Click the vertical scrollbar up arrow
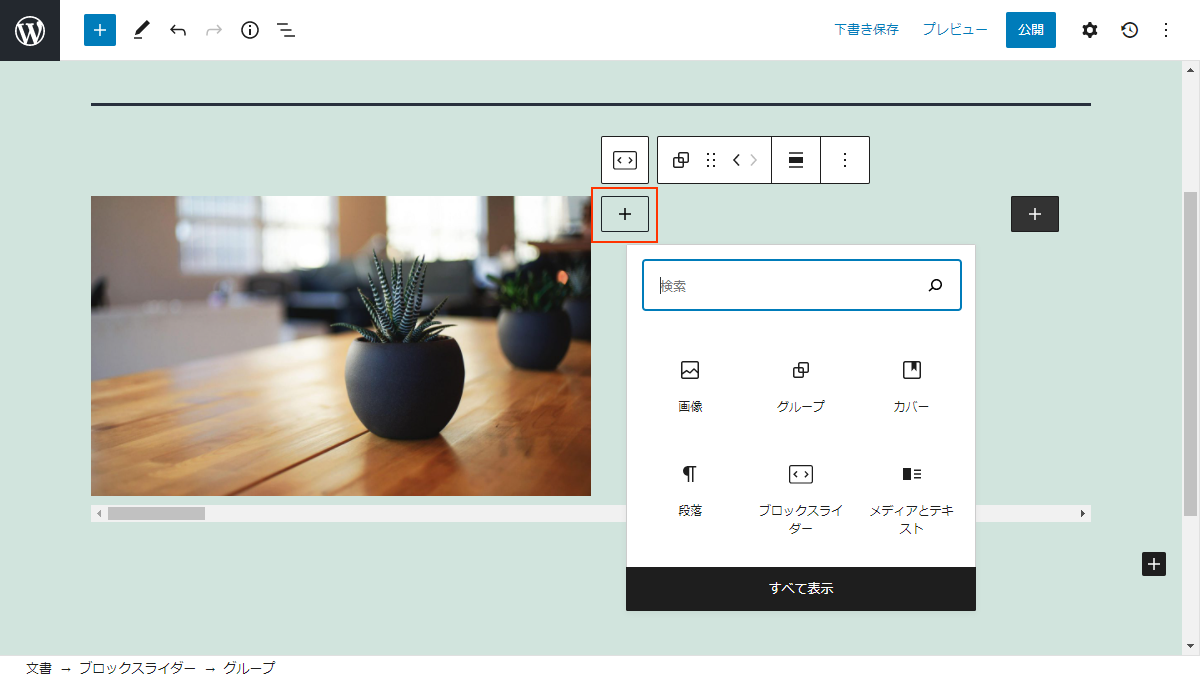 point(1190,69)
